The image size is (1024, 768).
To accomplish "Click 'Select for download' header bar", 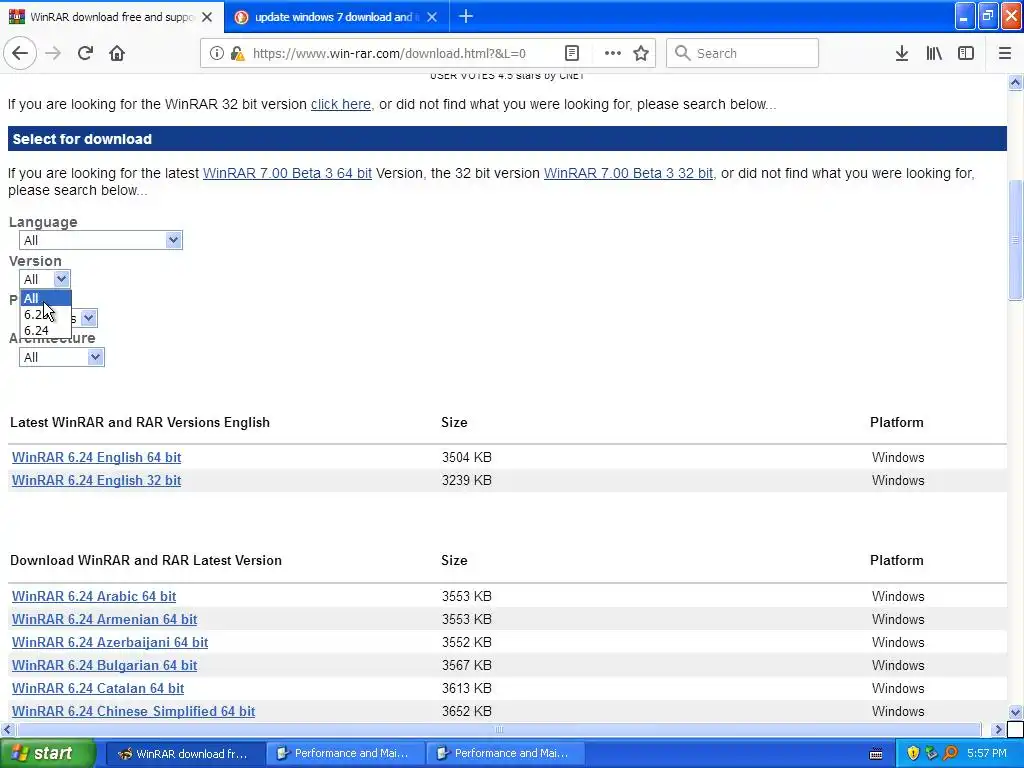I will pos(507,138).
